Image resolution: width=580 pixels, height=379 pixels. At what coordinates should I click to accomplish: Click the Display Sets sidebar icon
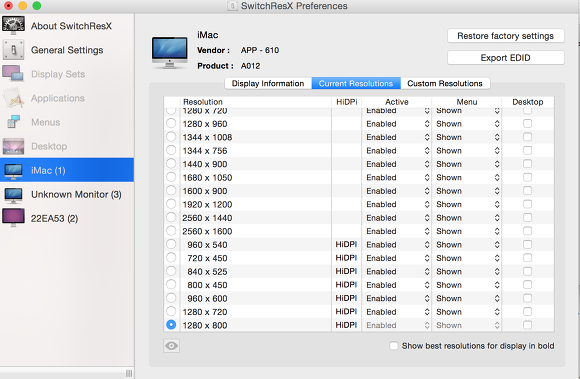[x=13, y=74]
